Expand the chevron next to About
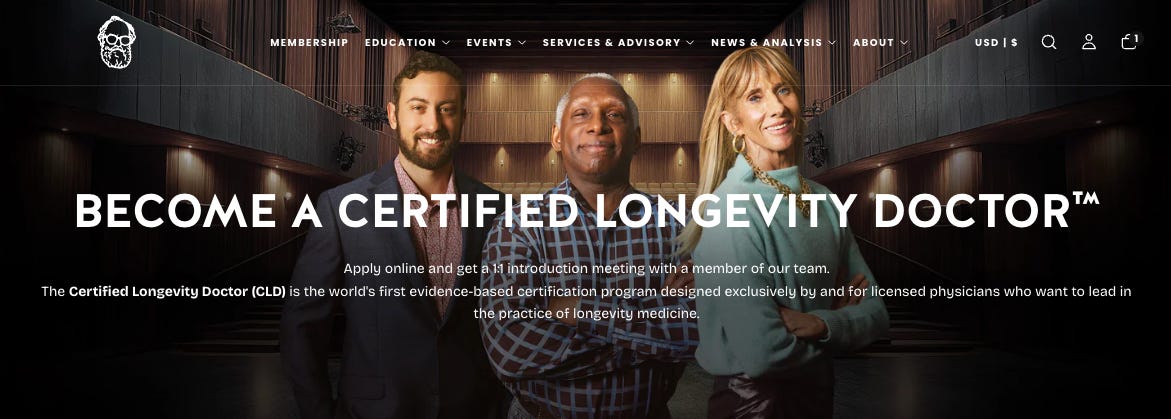 904,43
